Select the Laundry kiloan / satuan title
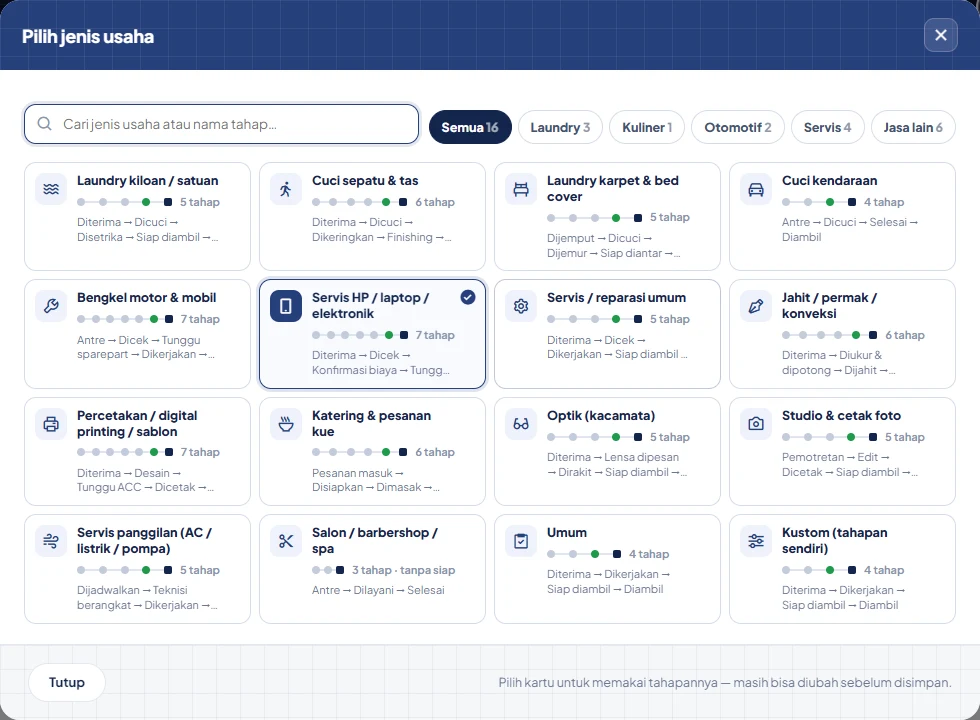The width and height of the screenshot is (980, 720). pos(148,181)
